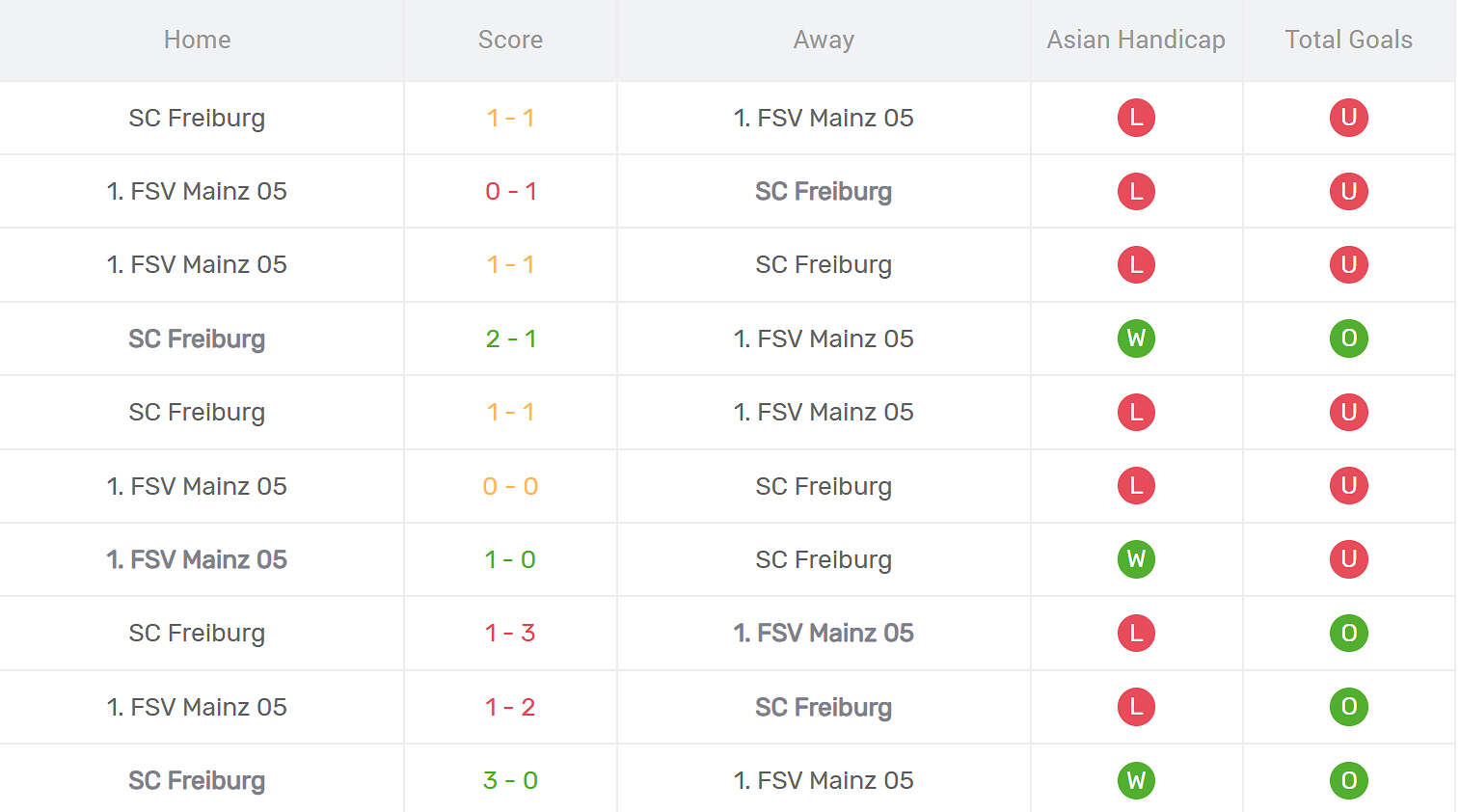
Task: Select the 0 - 0 draw score
Action: [510, 486]
